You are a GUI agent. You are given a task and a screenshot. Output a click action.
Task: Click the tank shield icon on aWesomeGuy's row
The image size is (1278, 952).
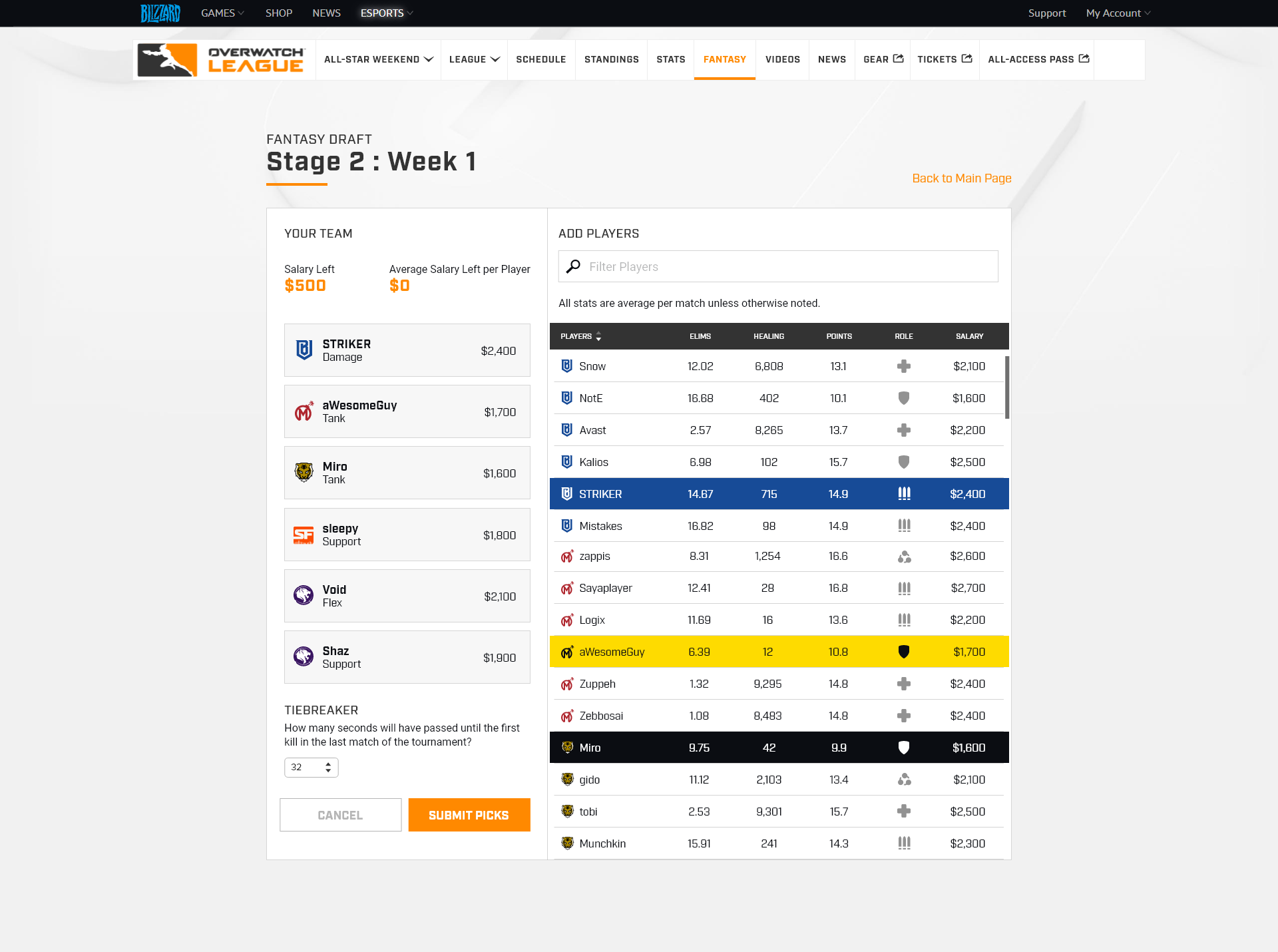tap(903, 652)
